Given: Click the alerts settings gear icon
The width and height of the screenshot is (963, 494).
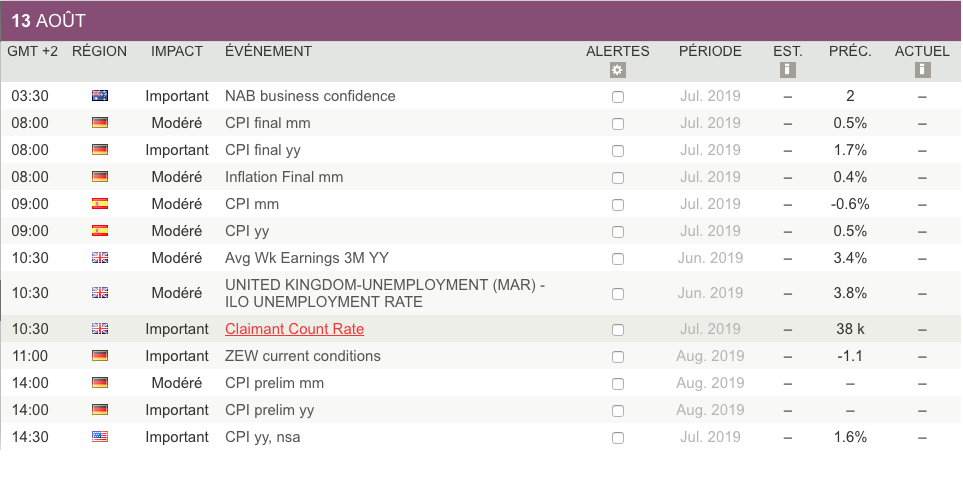Looking at the screenshot, I should pos(617,70).
